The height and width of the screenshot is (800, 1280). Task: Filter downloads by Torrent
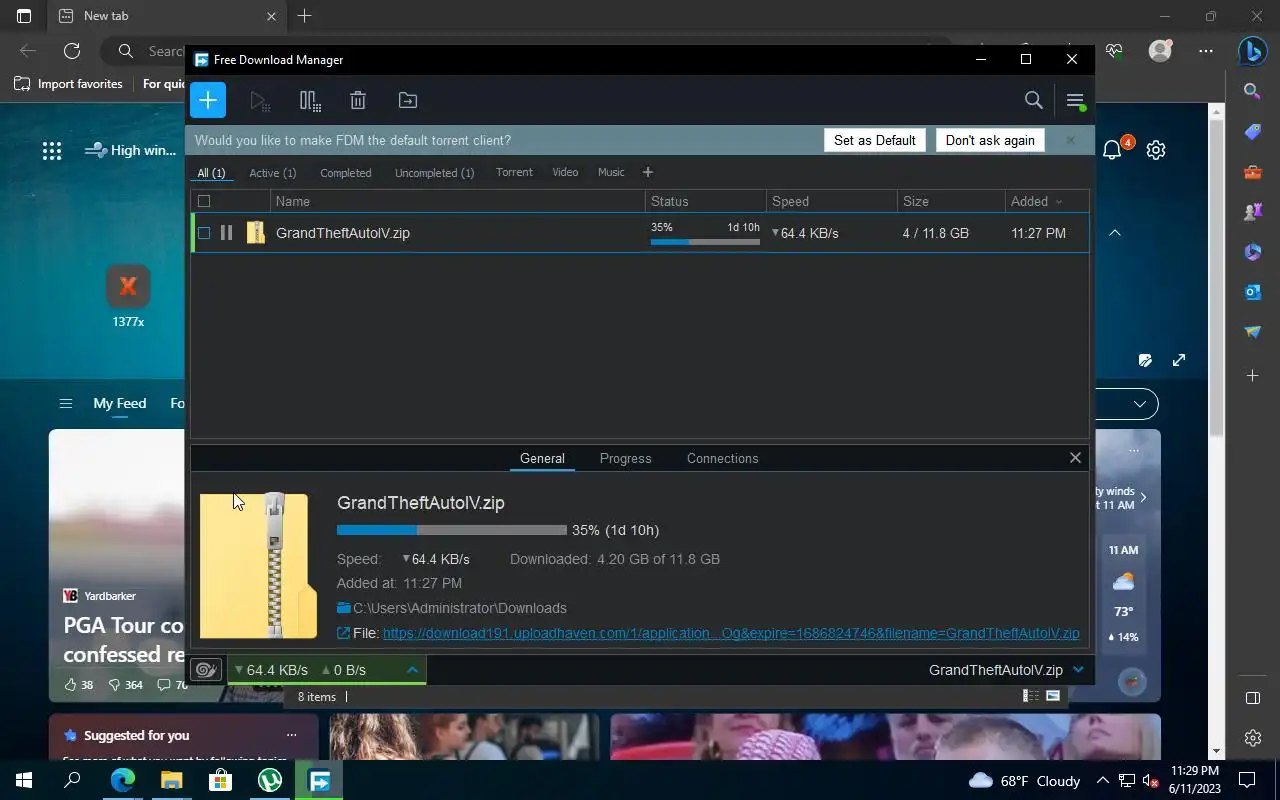(x=514, y=172)
